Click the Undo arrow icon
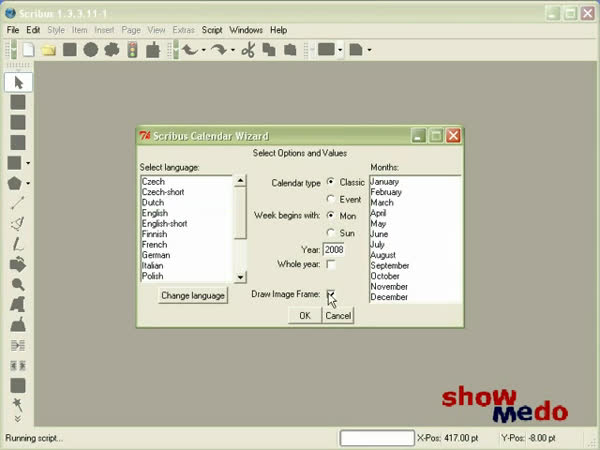The height and width of the screenshot is (450, 600). 190,50
